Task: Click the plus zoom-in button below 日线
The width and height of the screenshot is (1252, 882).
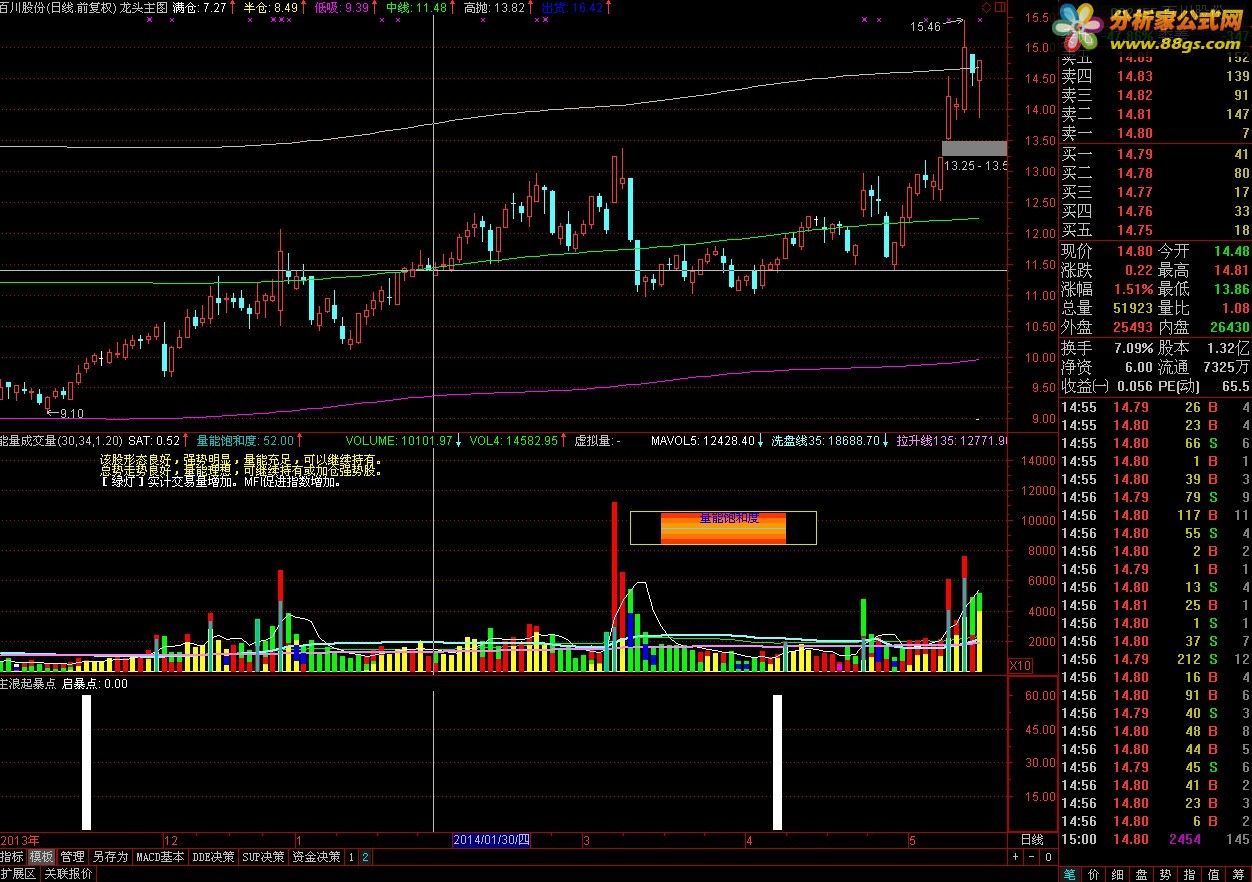Action: (x=1017, y=857)
